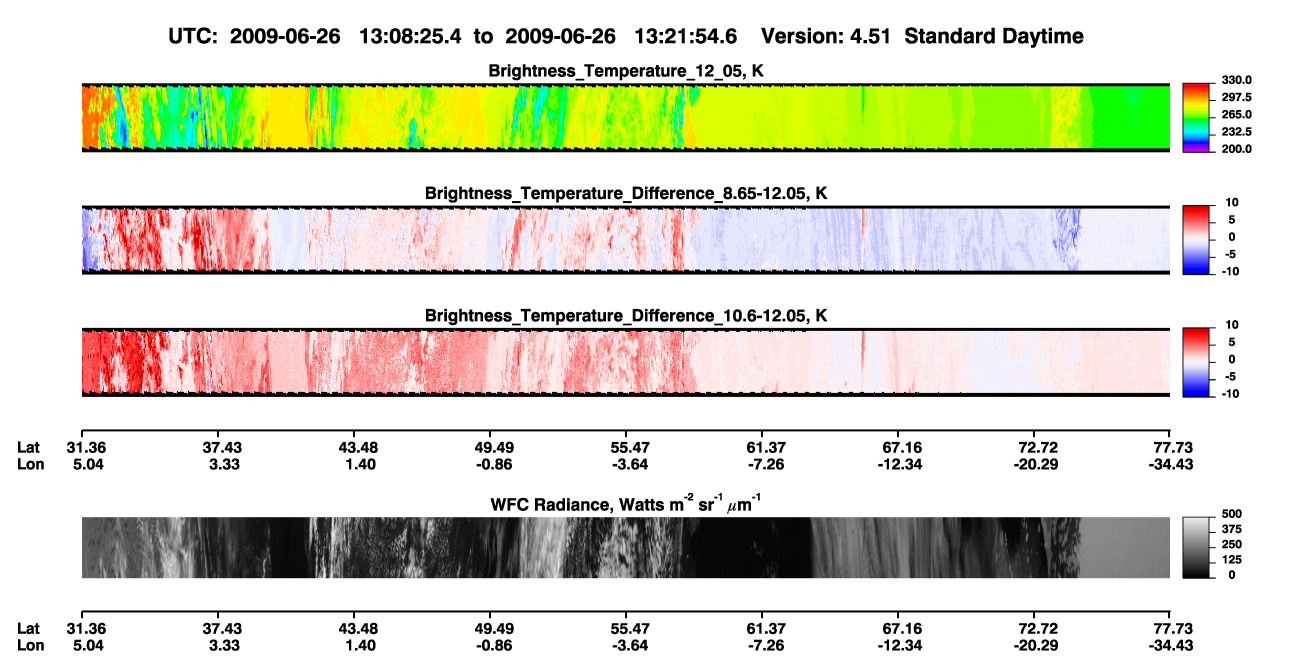Click the 10.6-12.05 difference red-blue color bar
The width and height of the screenshot is (1300, 667).
(x=1196, y=361)
